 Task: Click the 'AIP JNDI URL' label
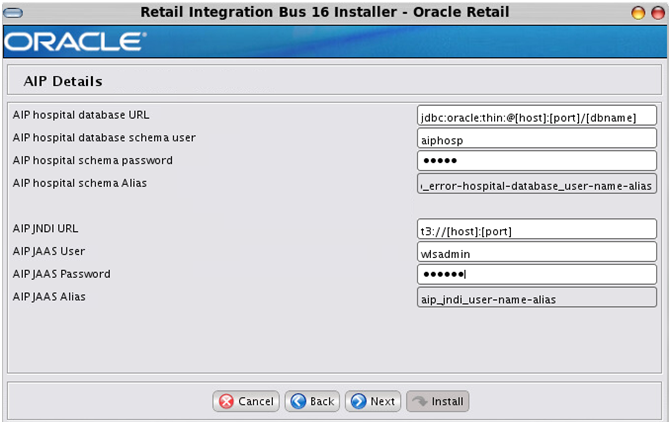[x=45, y=228]
